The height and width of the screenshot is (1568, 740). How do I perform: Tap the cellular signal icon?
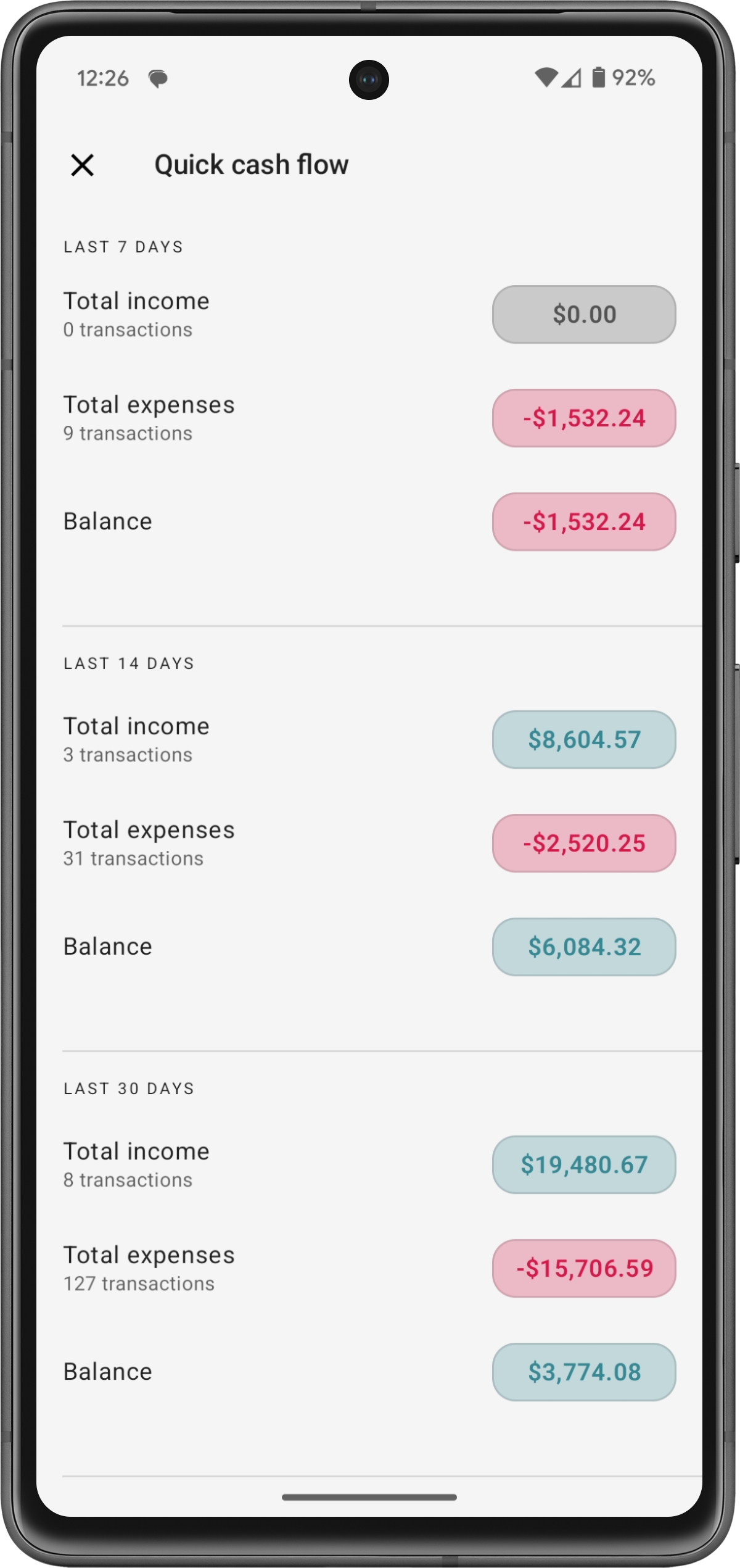[572, 78]
